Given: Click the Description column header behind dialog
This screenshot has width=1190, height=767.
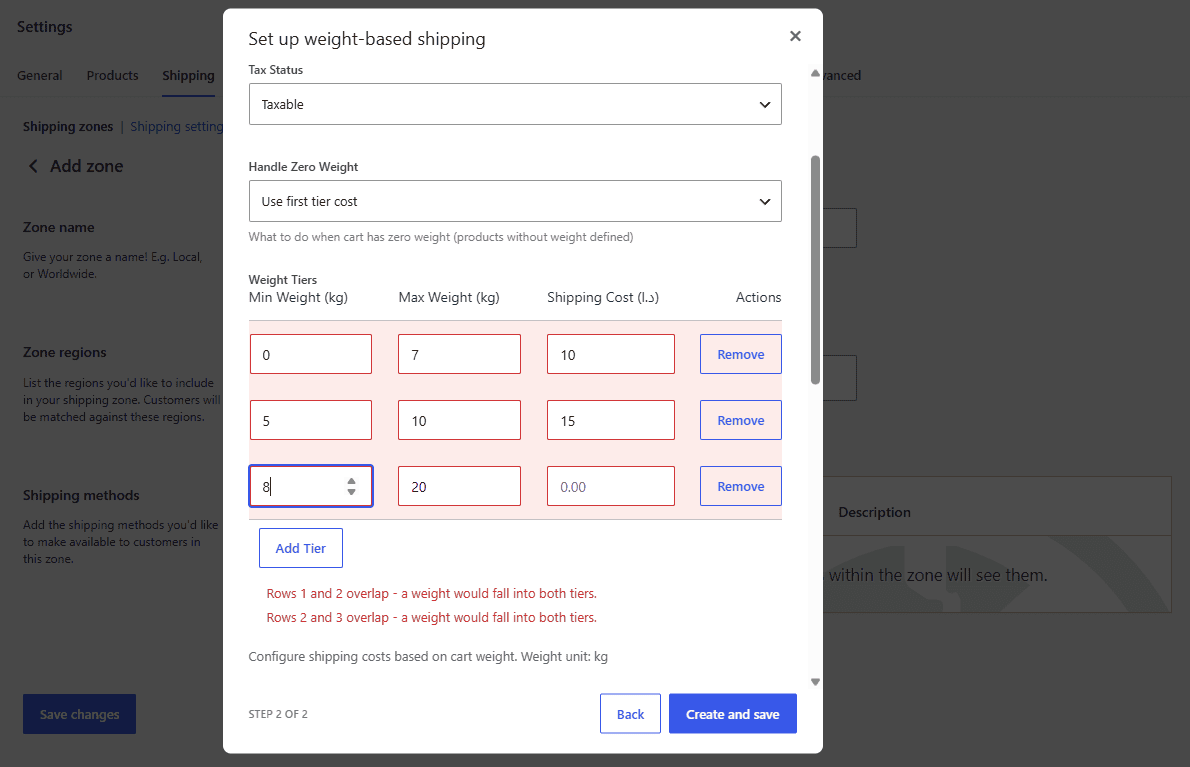Looking at the screenshot, I should pos(874,512).
